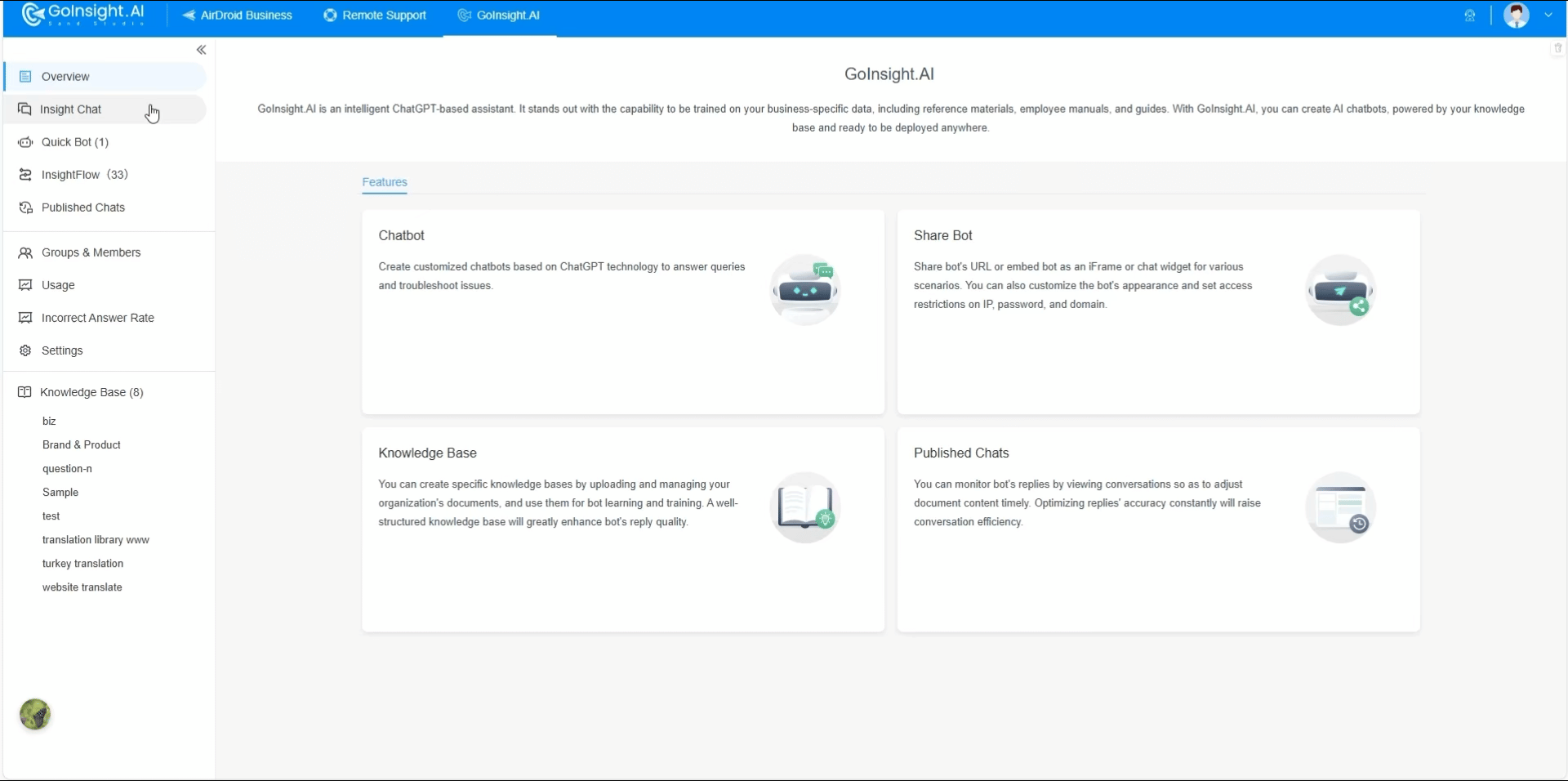Open notifications bell in the header
The height and width of the screenshot is (781, 1568).
click(x=1470, y=16)
